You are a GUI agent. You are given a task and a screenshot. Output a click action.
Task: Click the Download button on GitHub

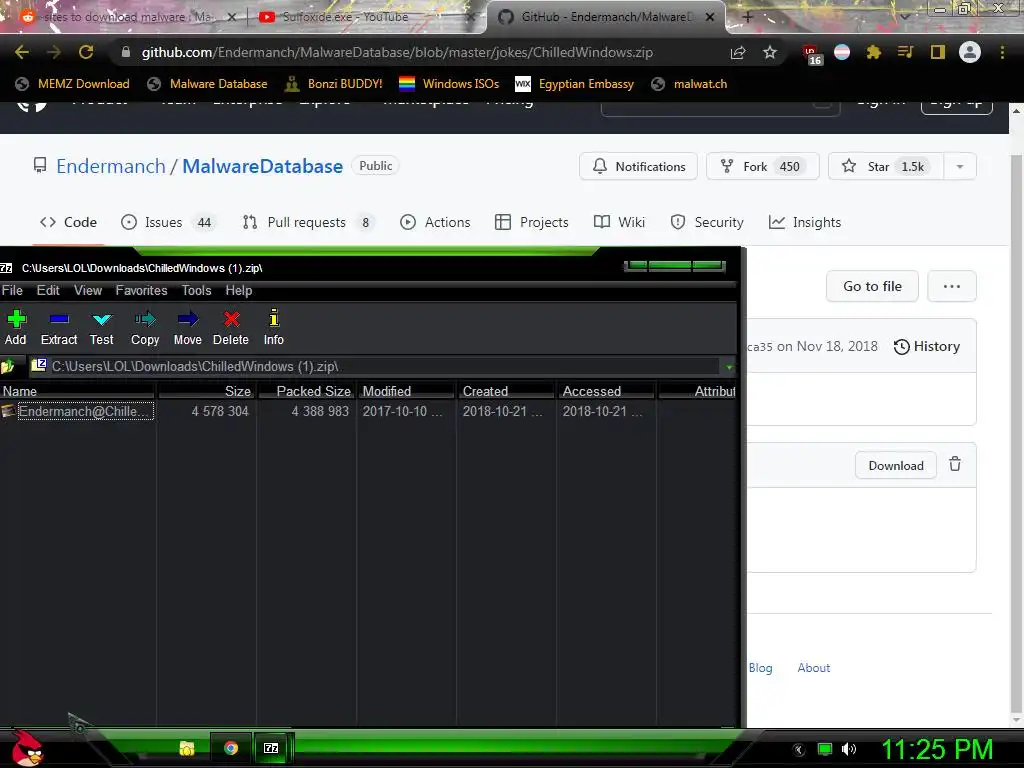click(x=896, y=465)
